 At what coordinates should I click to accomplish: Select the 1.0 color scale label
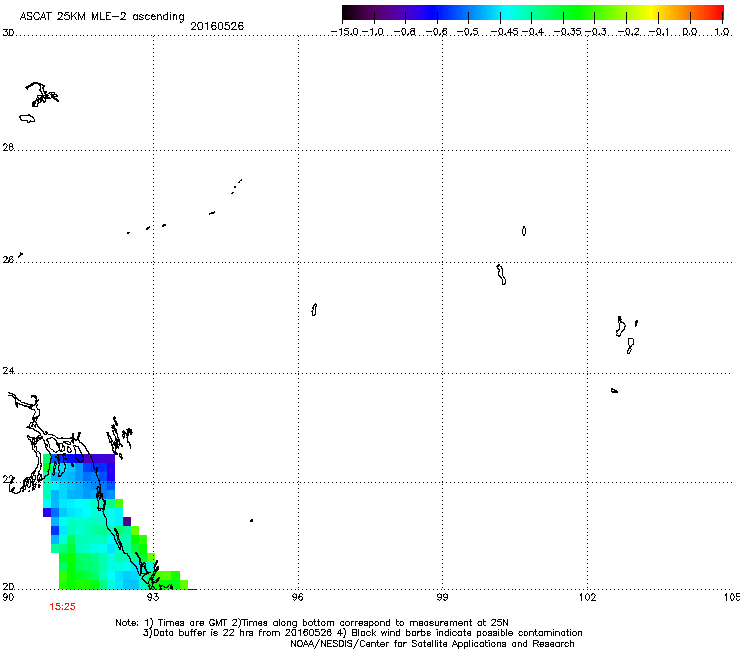(x=722, y=32)
